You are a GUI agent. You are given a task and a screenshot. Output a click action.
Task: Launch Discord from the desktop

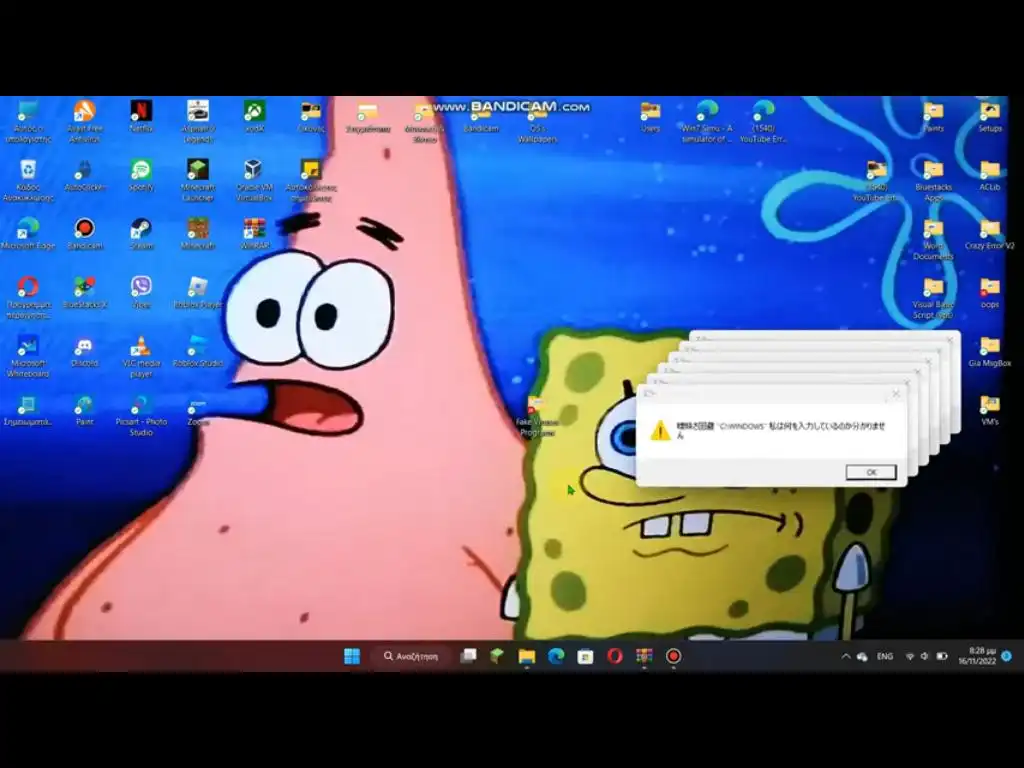[x=85, y=351]
